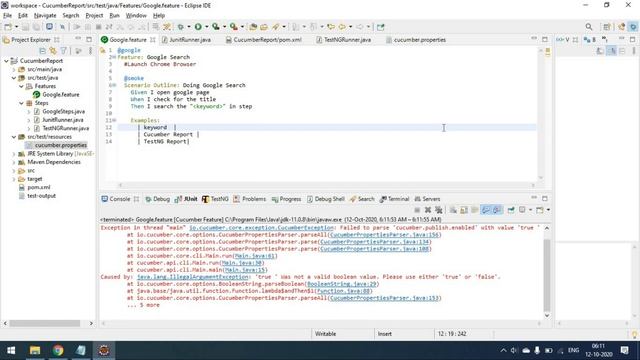Open Chrome from the taskbar
Screen dimensions: 640x360
[x=58, y=350]
